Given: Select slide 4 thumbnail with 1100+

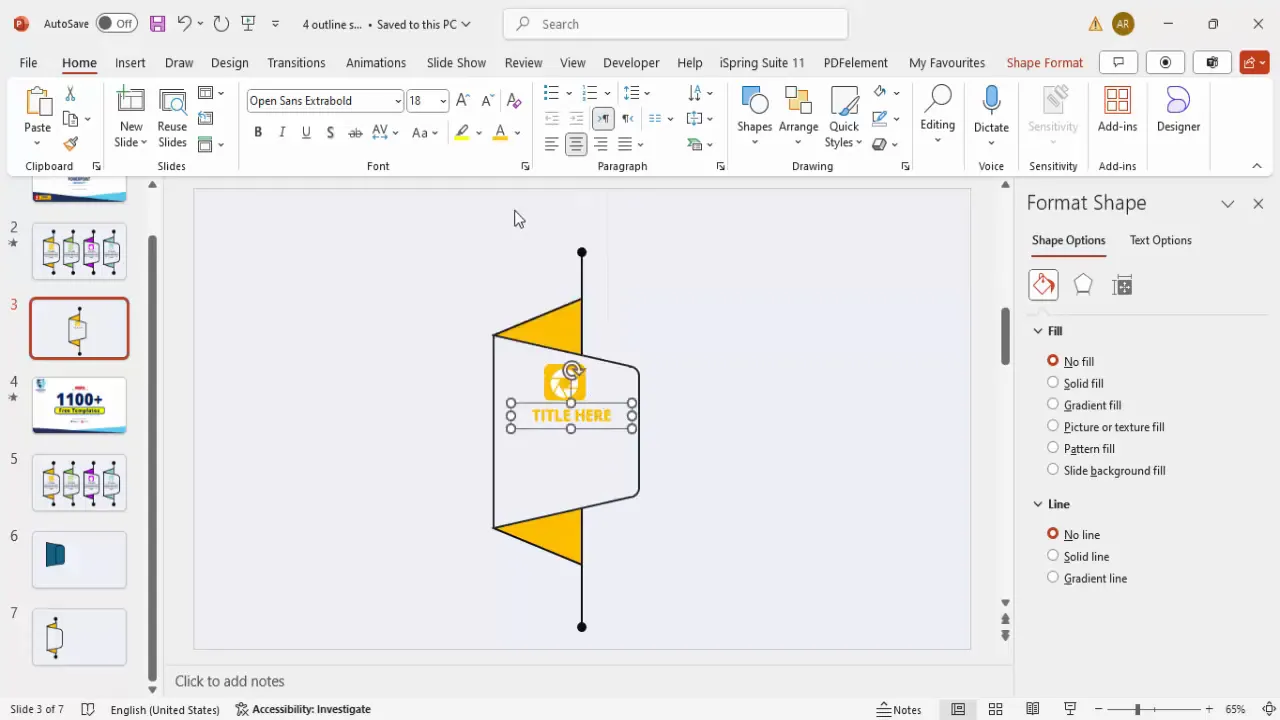Looking at the screenshot, I should [x=79, y=405].
